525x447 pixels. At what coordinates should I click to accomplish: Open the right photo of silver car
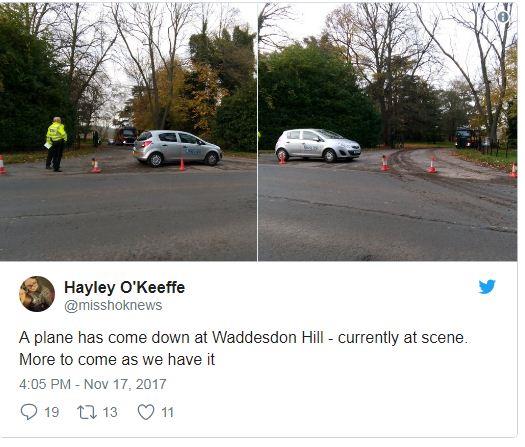coord(387,132)
